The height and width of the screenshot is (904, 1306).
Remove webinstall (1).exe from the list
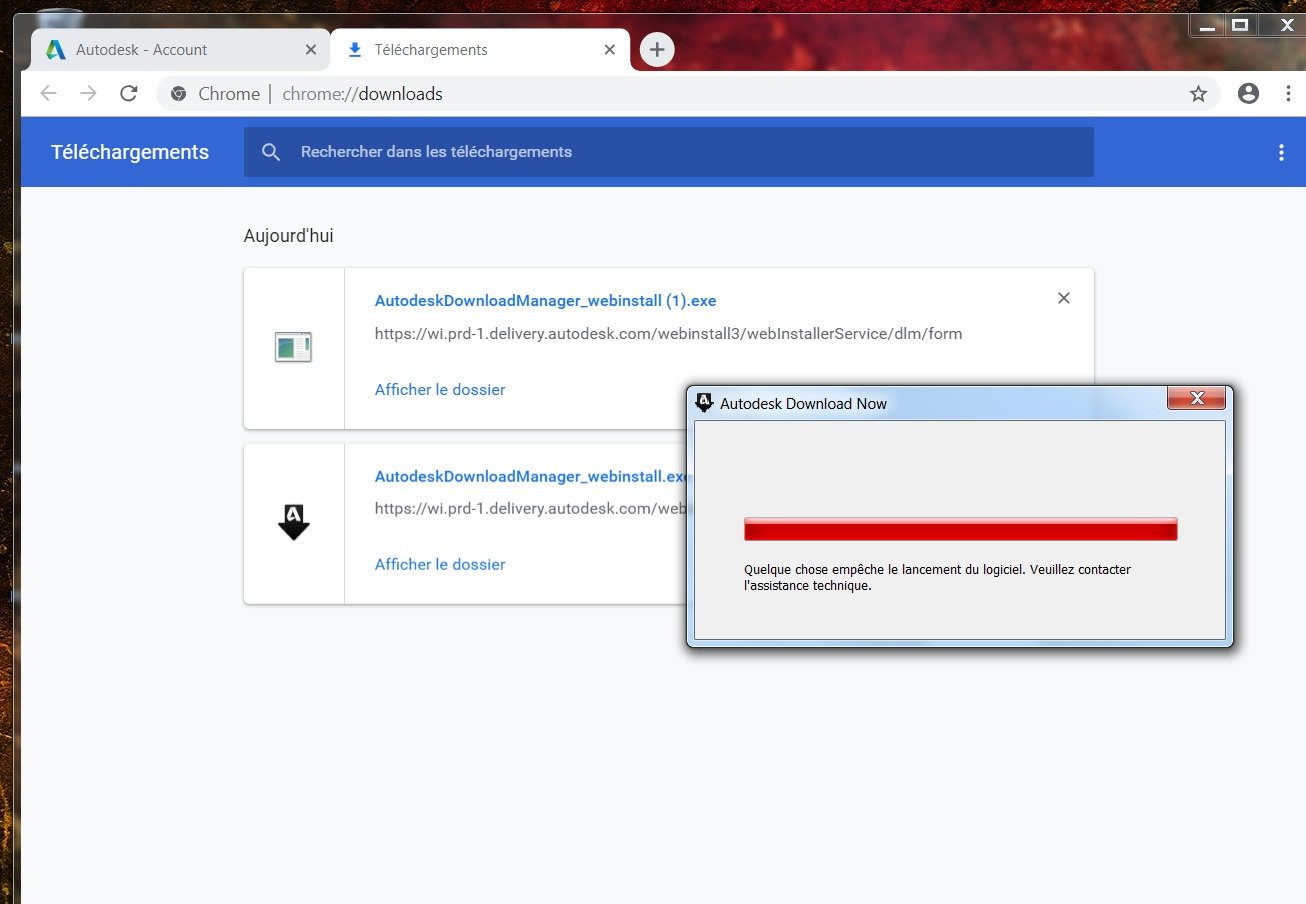(1064, 298)
